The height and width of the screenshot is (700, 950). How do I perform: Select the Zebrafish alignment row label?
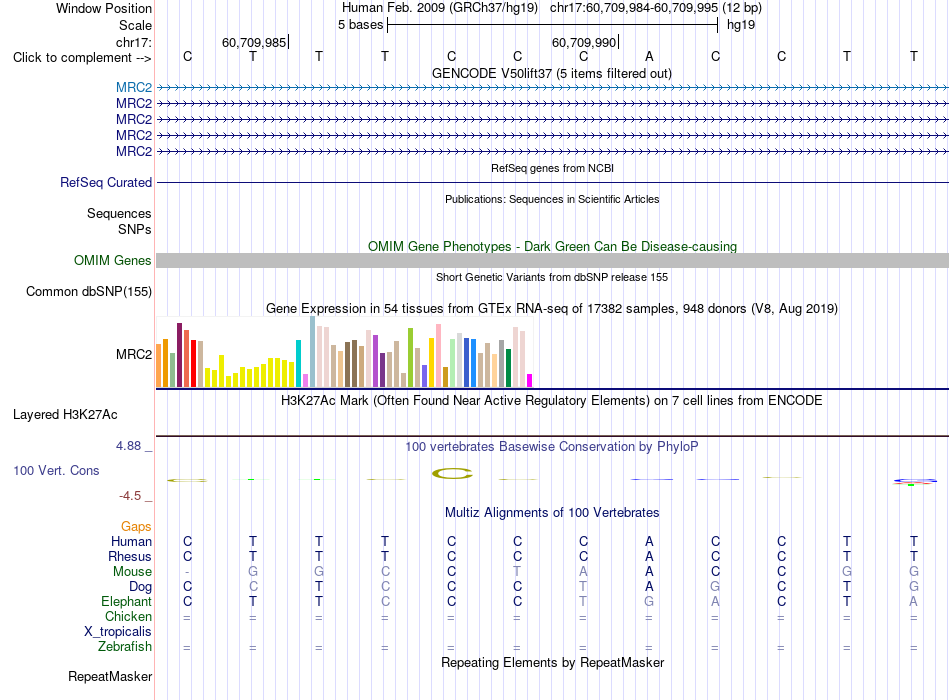125,647
